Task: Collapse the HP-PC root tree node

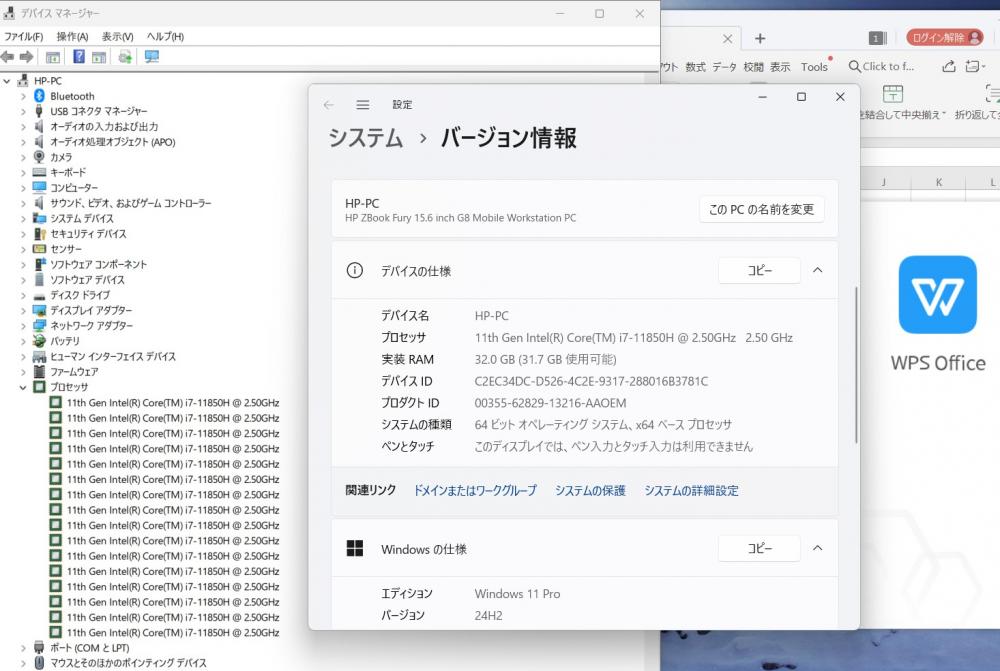Action: point(7,81)
